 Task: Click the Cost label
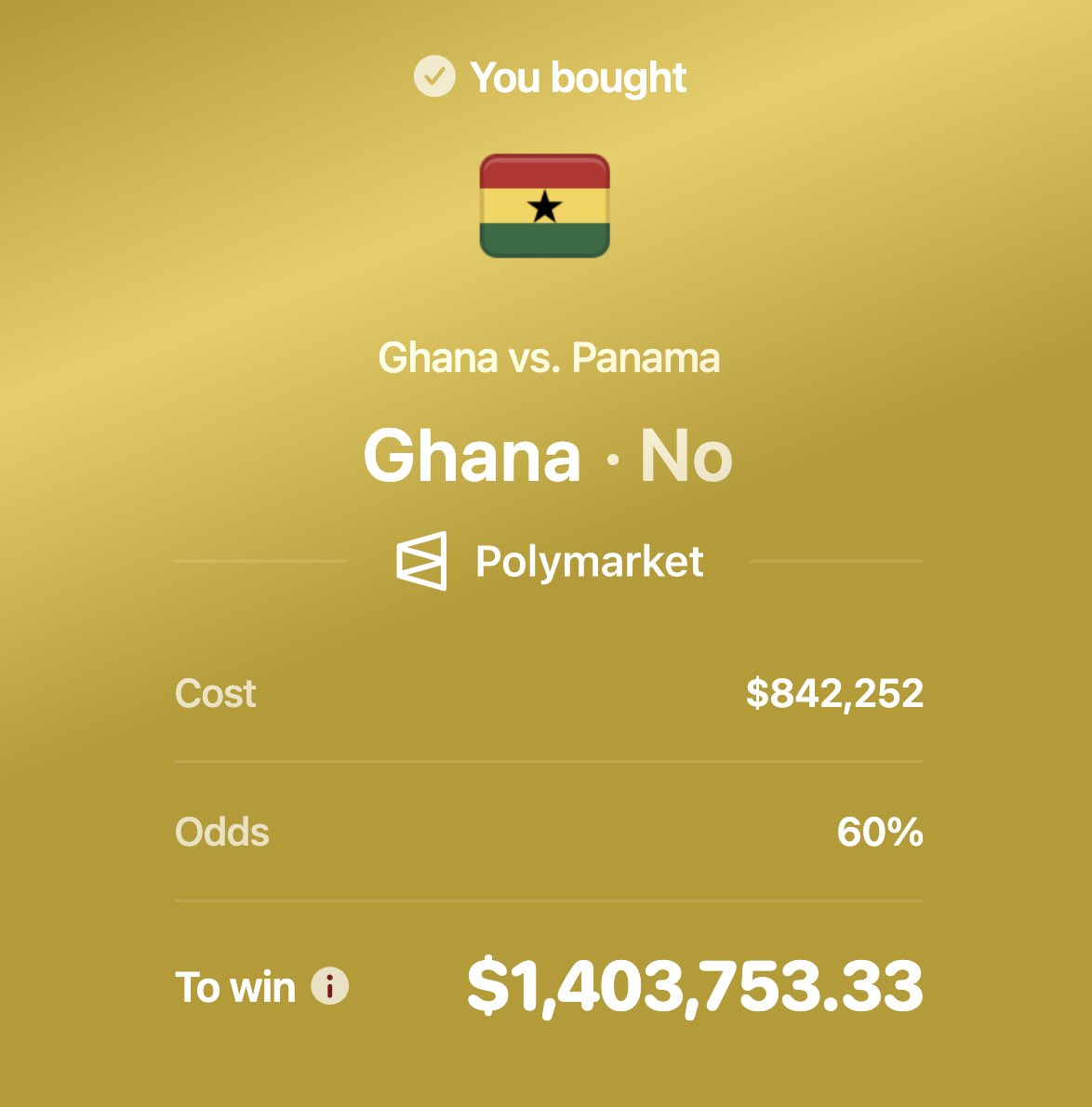(215, 693)
